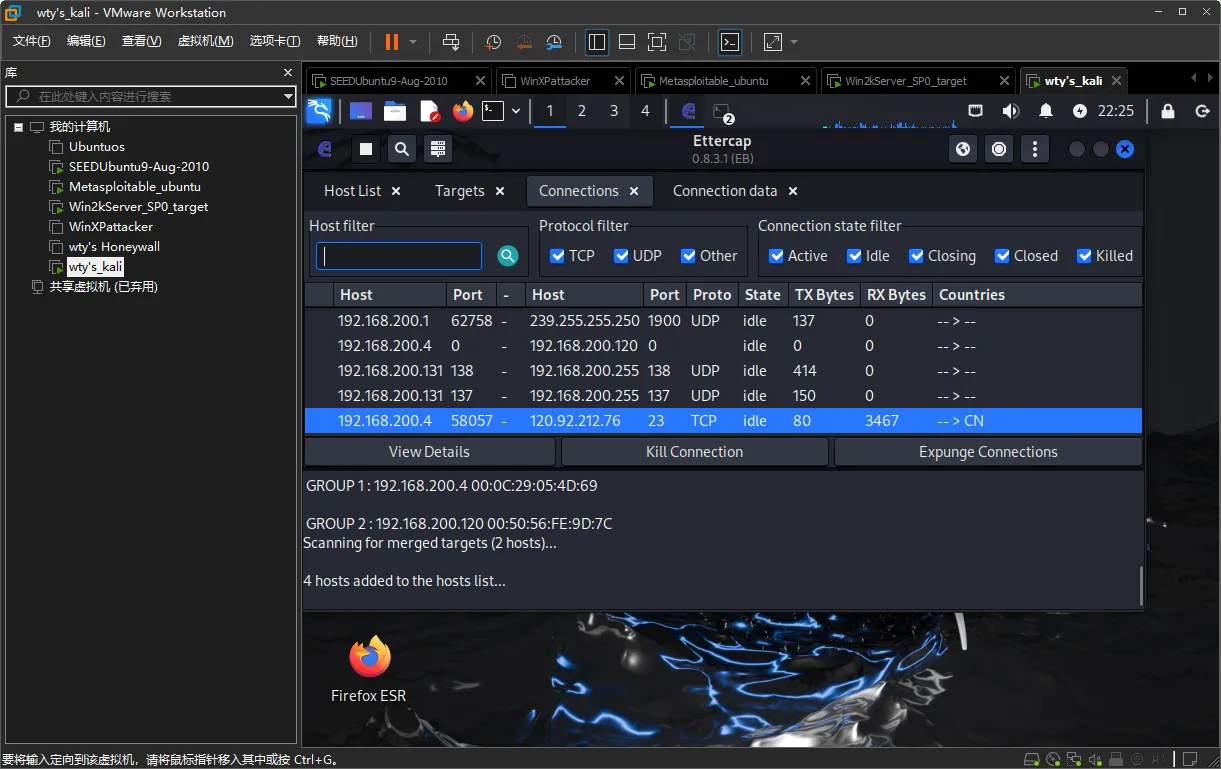Open the Kali terminal dropdown arrow
This screenshot has width=1221, height=769.
pyautogui.click(x=516, y=111)
